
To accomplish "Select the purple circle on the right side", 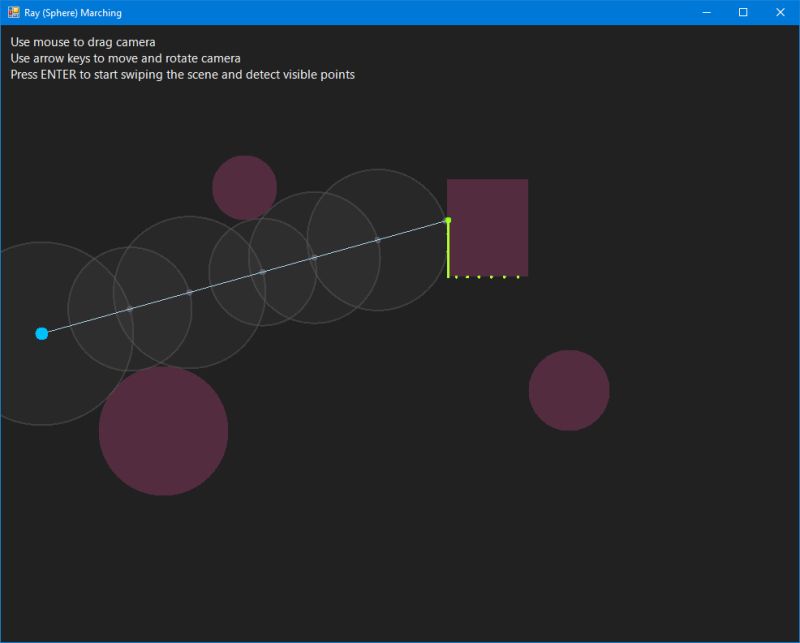I will [569, 390].
